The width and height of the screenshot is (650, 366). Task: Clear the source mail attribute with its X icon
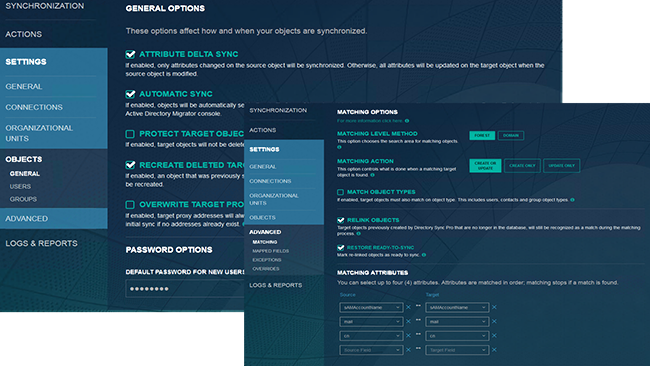408,321
